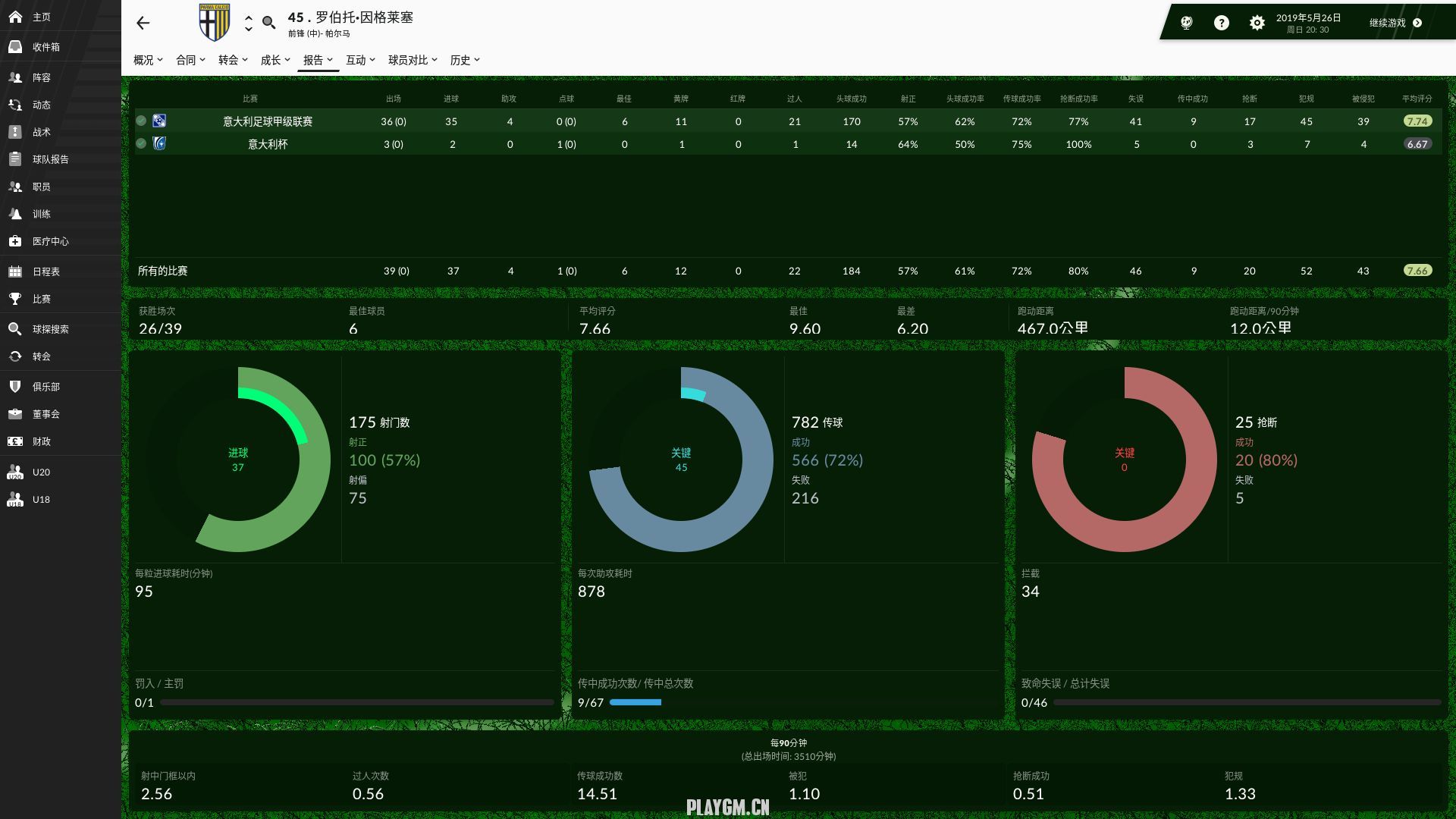Open the 概况 menu tab

(148, 60)
